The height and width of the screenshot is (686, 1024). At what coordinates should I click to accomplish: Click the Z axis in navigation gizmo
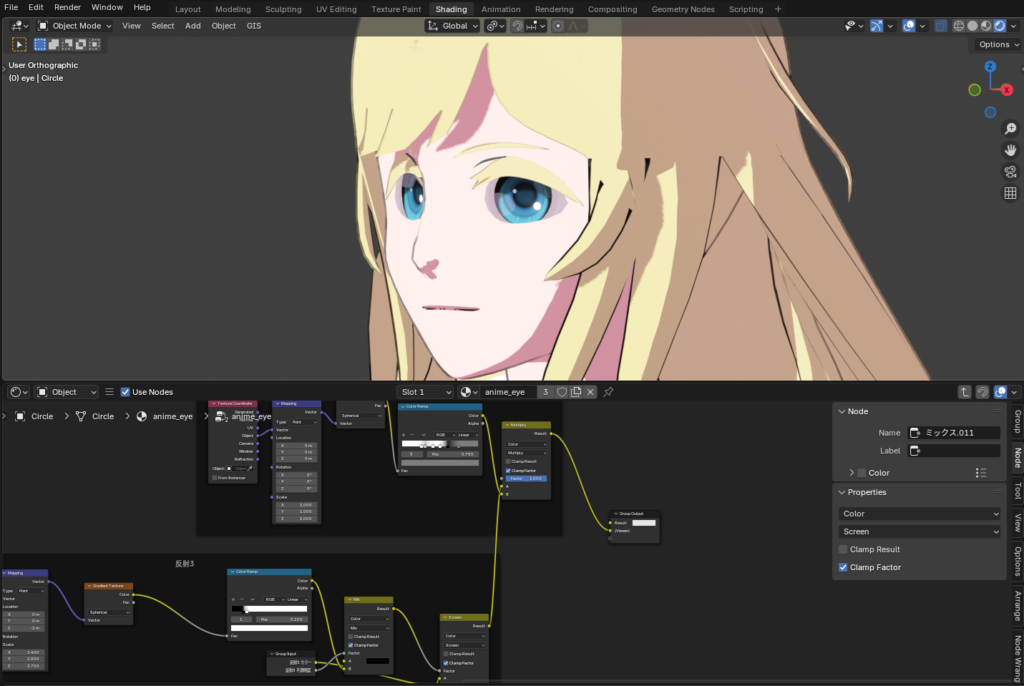(990, 67)
